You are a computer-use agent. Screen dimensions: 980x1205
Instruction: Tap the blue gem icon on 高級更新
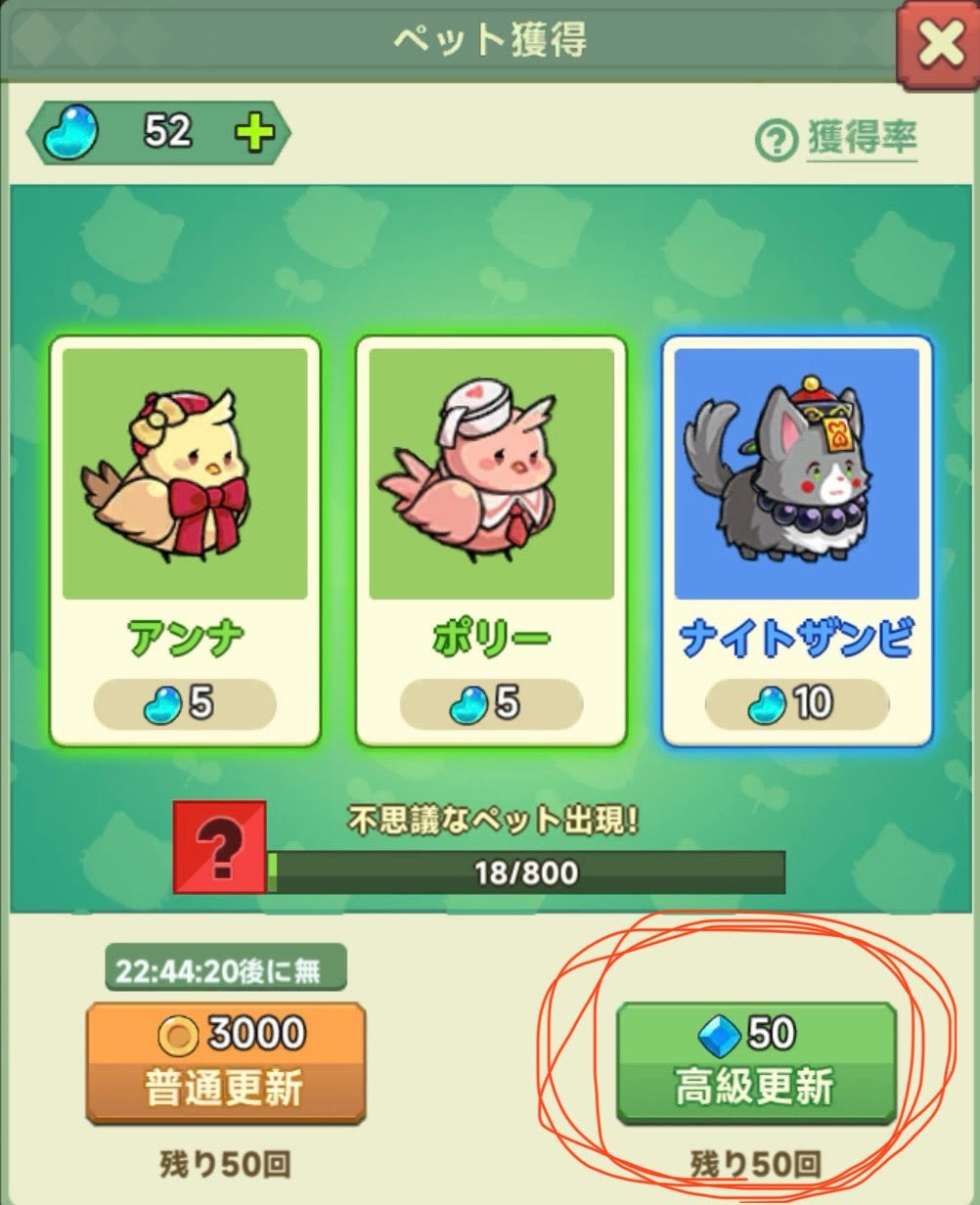point(720,1034)
